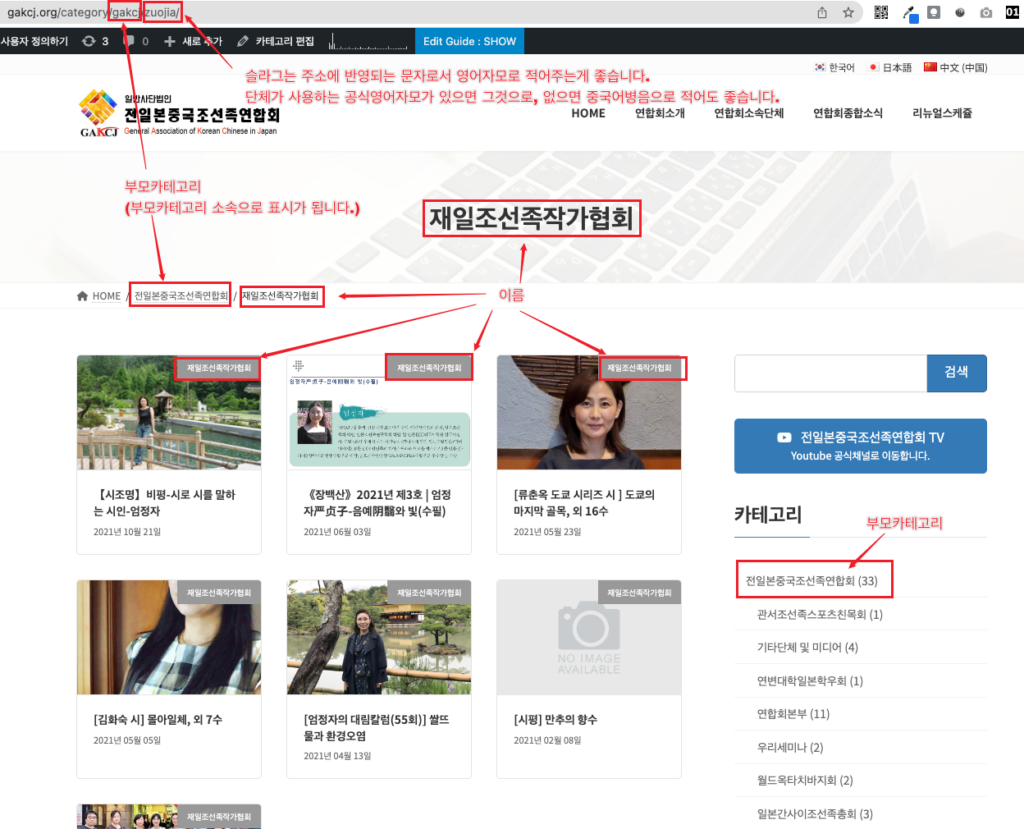This screenshot has height=829, width=1024.
Task: Click the browser share page icon
Action: (x=822, y=13)
